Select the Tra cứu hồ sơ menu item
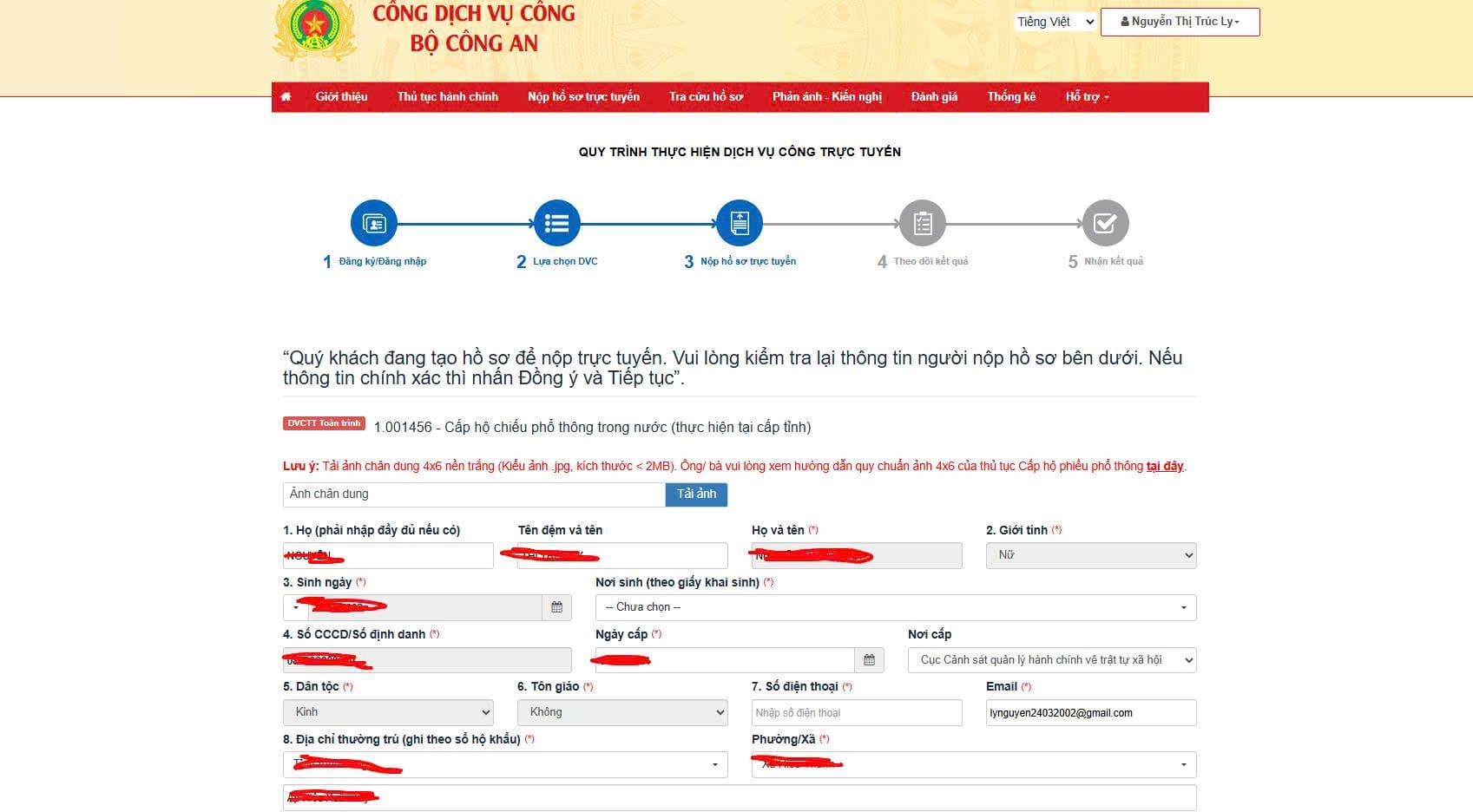Viewport: 1473px width, 812px height. [705, 96]
